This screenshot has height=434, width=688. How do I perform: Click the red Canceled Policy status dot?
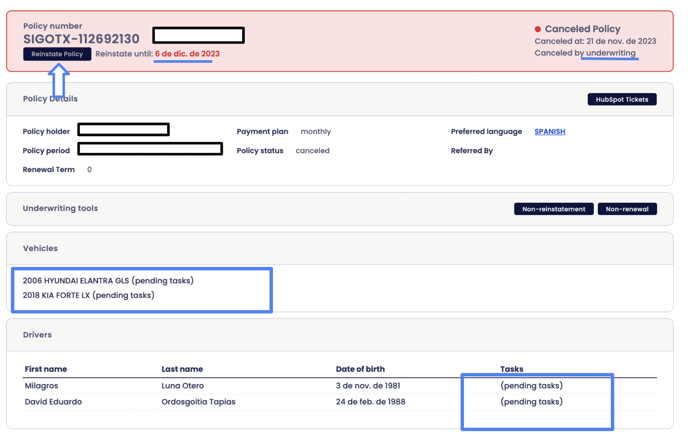click(x=538, y=30)
